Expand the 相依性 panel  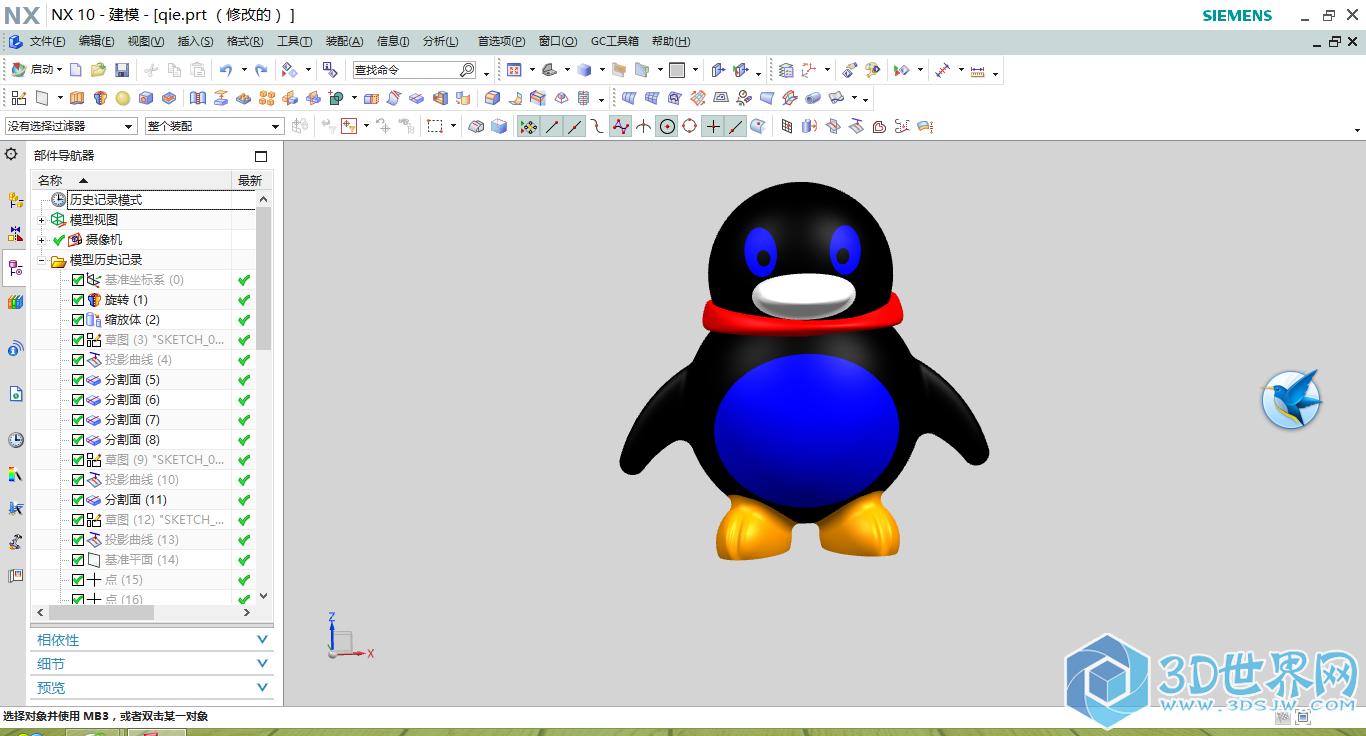(x=152, y=640)
